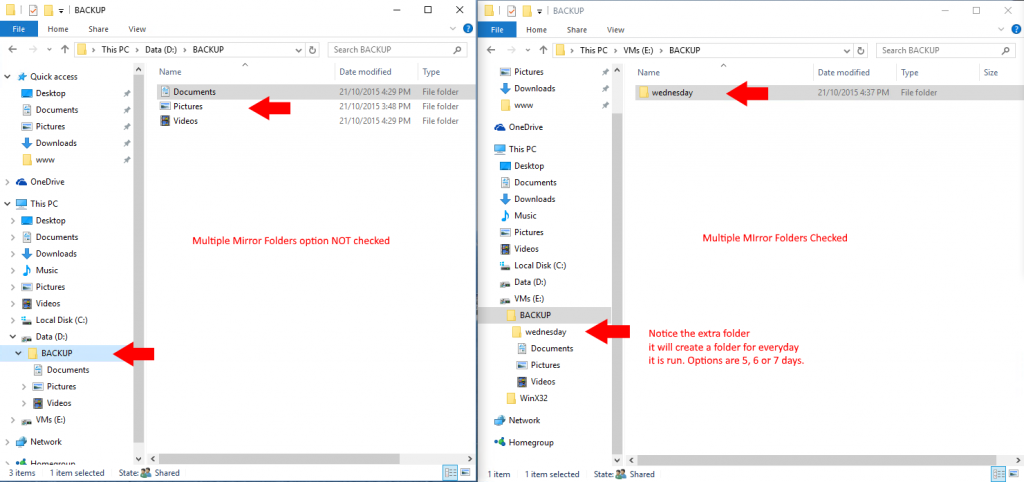Select Desktop under Quick access, left window

point(51,93)
